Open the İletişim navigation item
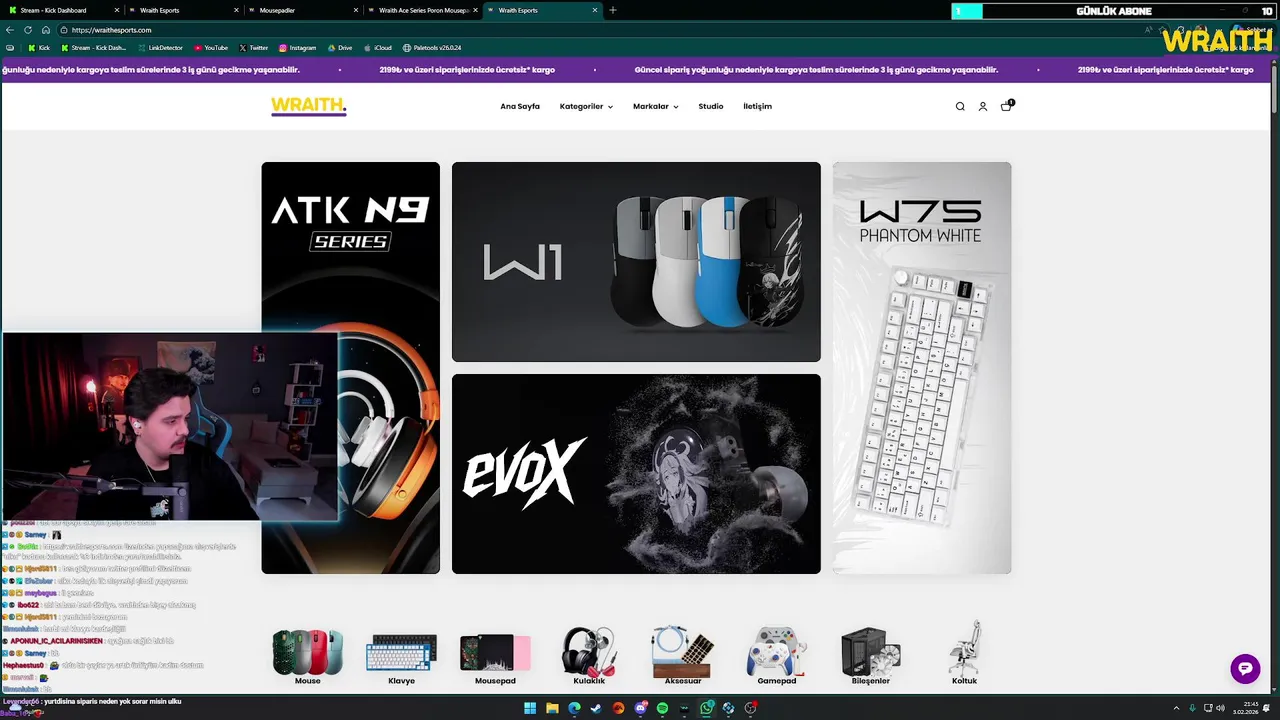Screen dimensions: 1280x720 (x=757, y=107)
